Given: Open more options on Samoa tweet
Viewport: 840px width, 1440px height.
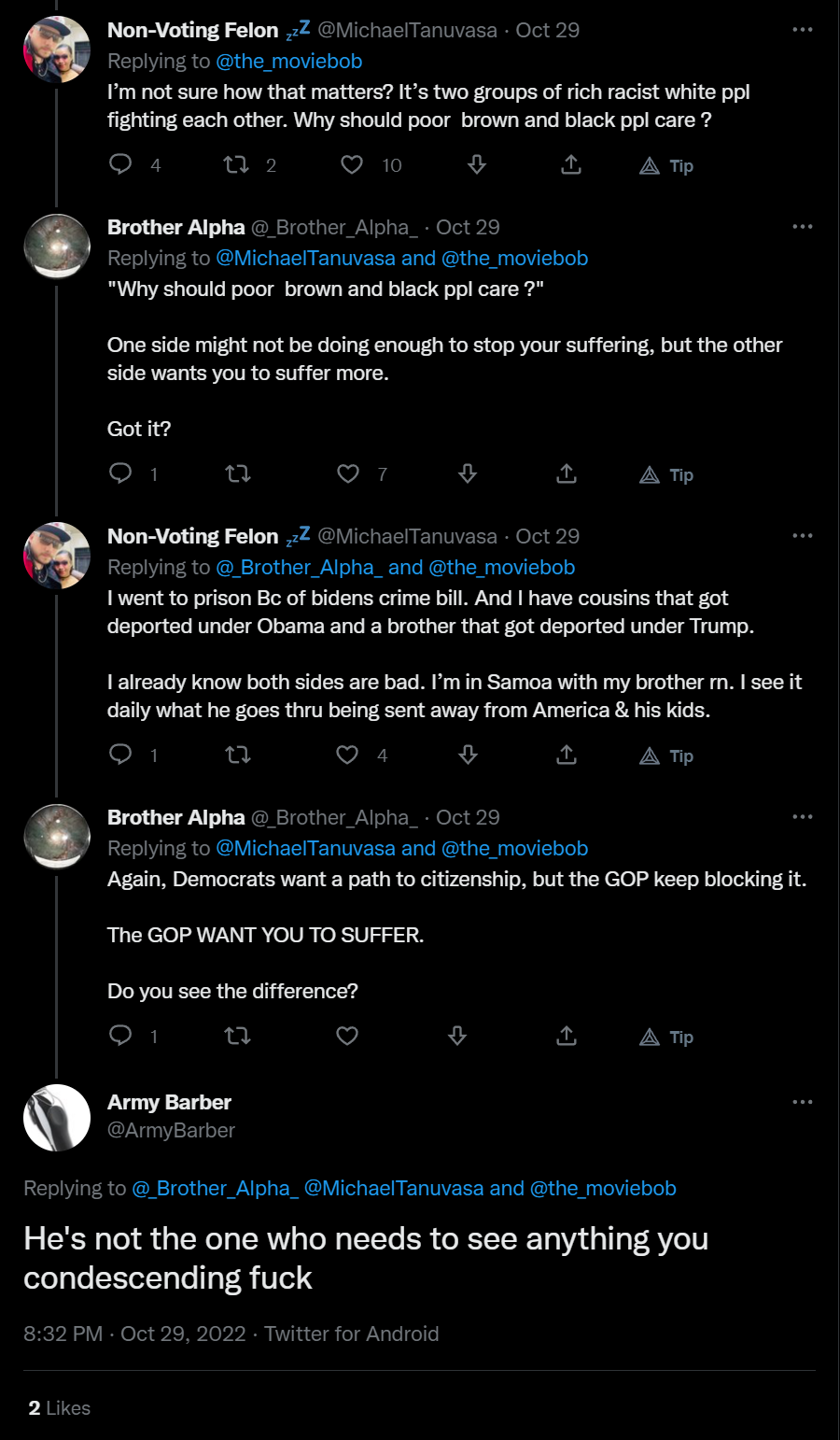Looking at the screenshot, I should 802,536.
